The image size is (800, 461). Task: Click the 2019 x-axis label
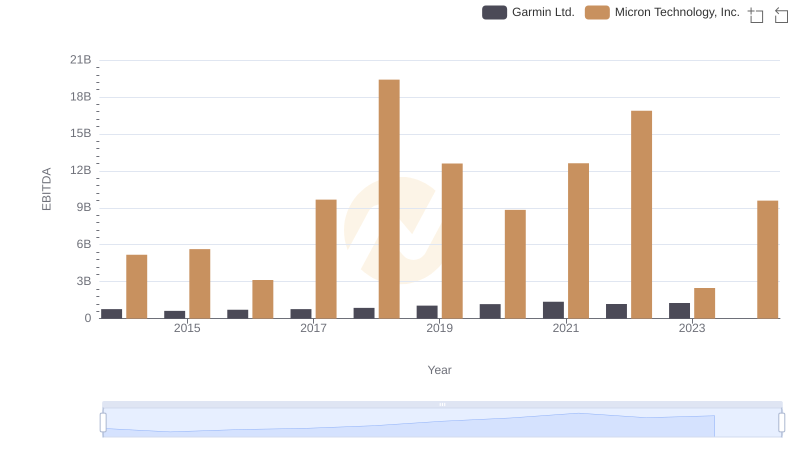[x=439, y=328]
